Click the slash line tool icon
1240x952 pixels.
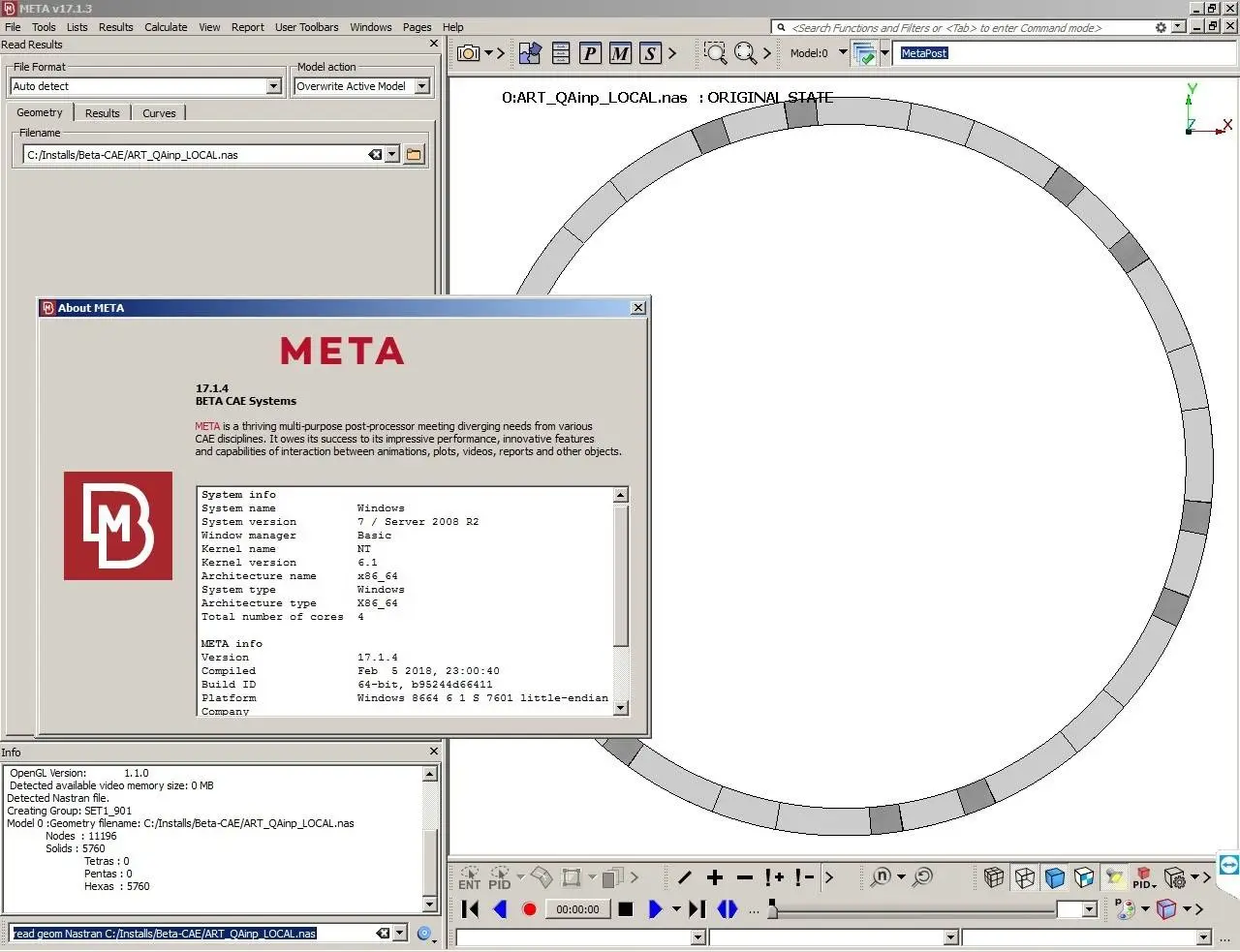coord(685,877)
